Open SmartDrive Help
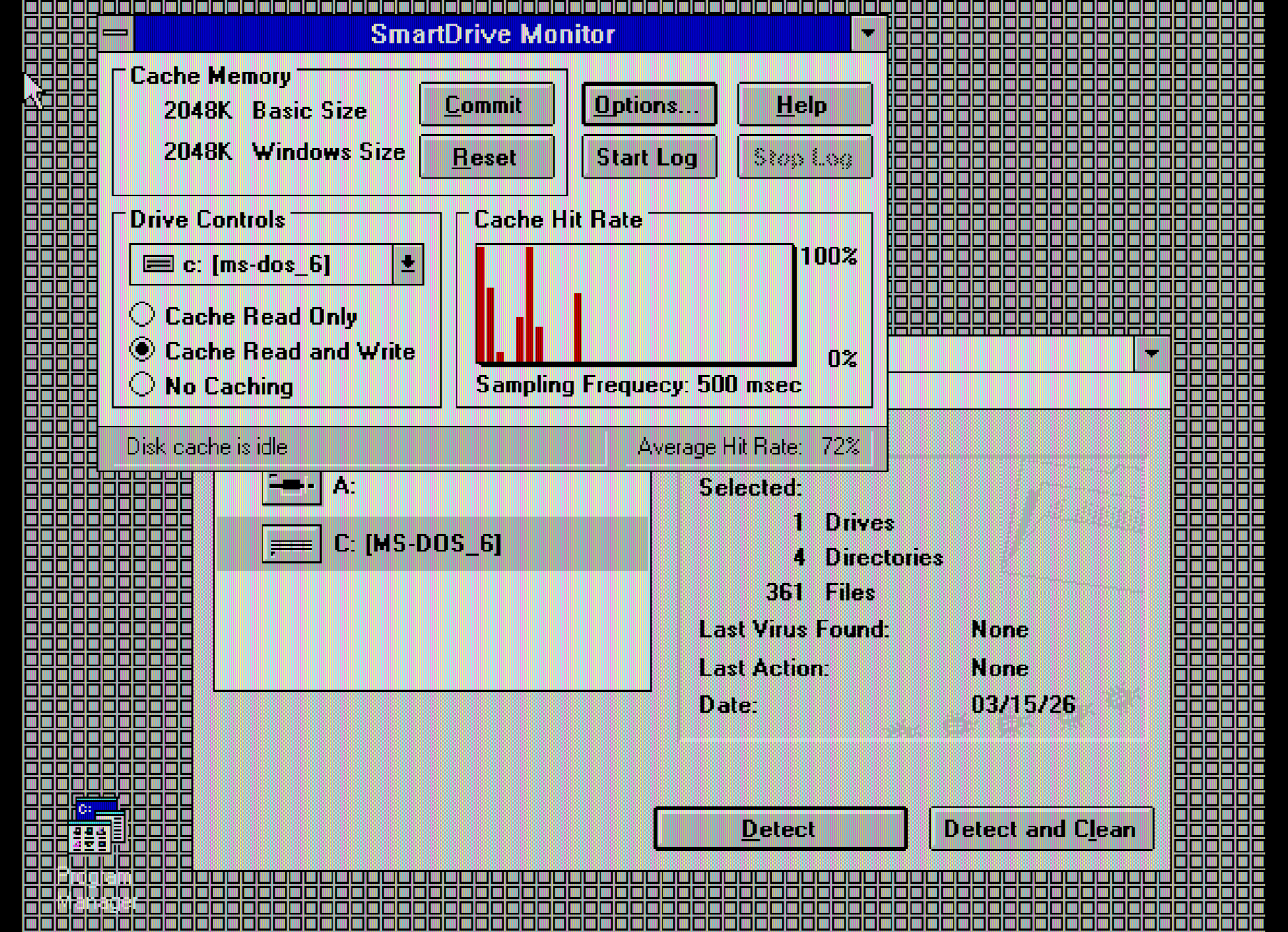Image resolution: width=1288 pixels, height=932 pixels. 804,105
